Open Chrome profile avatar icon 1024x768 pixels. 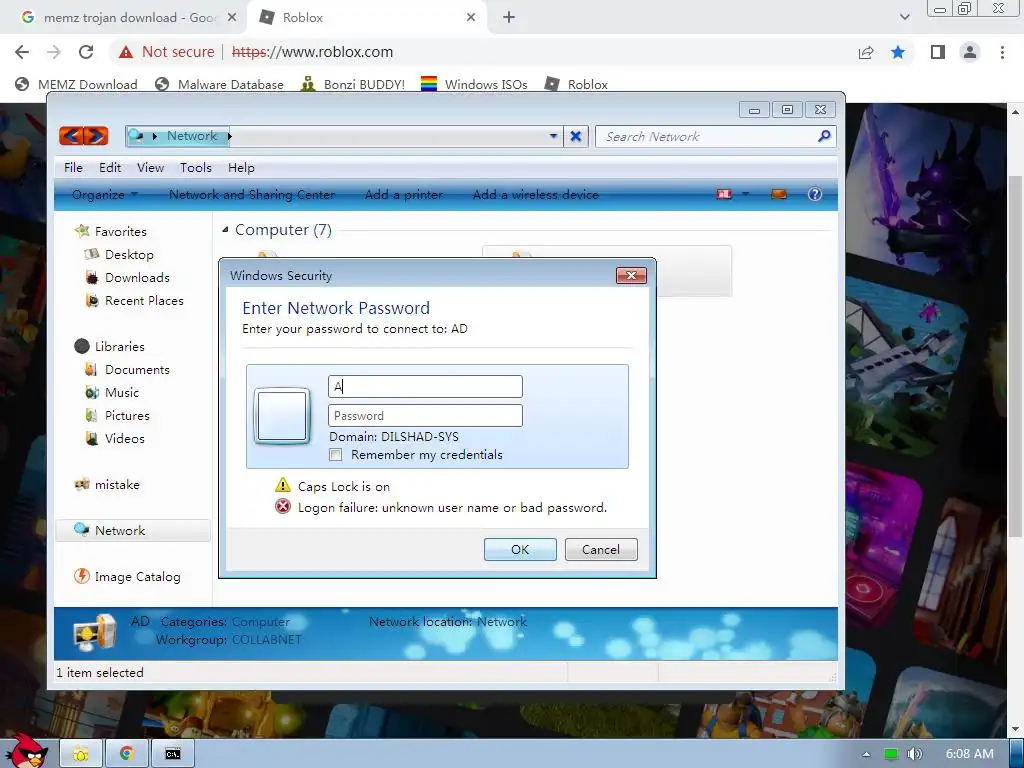pos(970,52)
